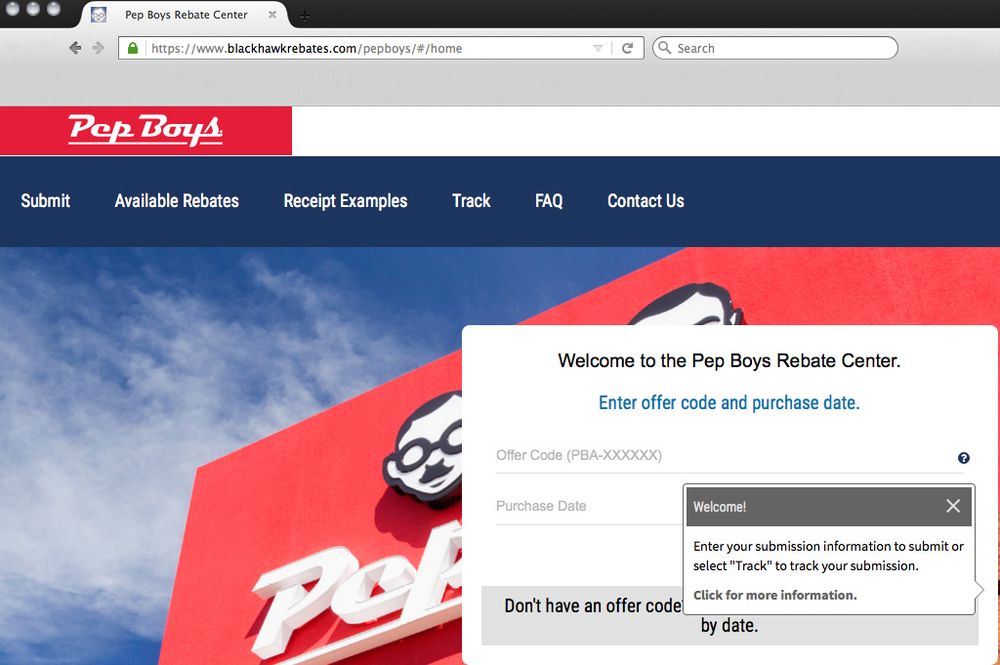1000x665 pixels.
Task: Open the Submit menu item
Action: click(45, 201)
